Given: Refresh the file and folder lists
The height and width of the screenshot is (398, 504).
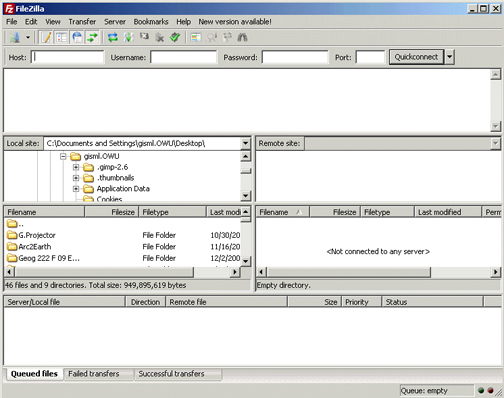Looking at the screenshot, I should pyautogui.click(x=113, y=37).
